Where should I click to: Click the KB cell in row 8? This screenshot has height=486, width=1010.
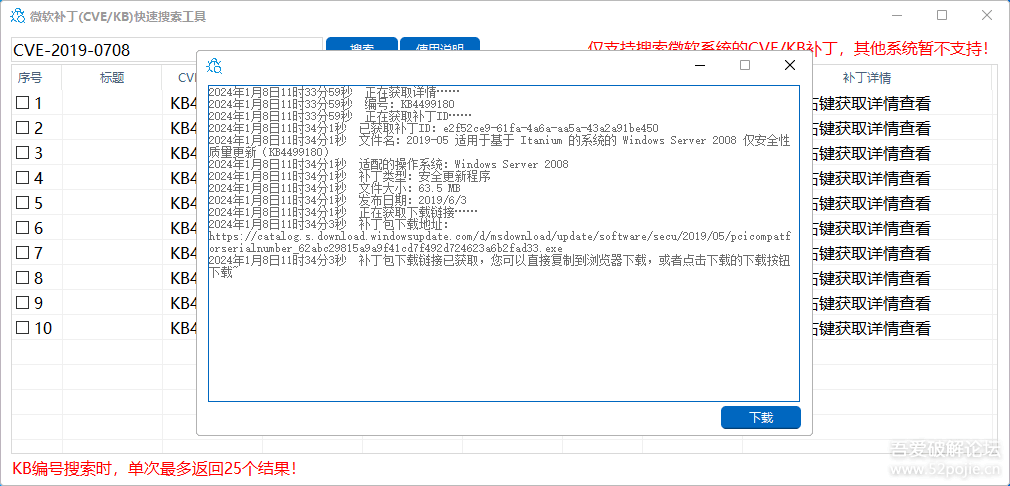(183, 278)
